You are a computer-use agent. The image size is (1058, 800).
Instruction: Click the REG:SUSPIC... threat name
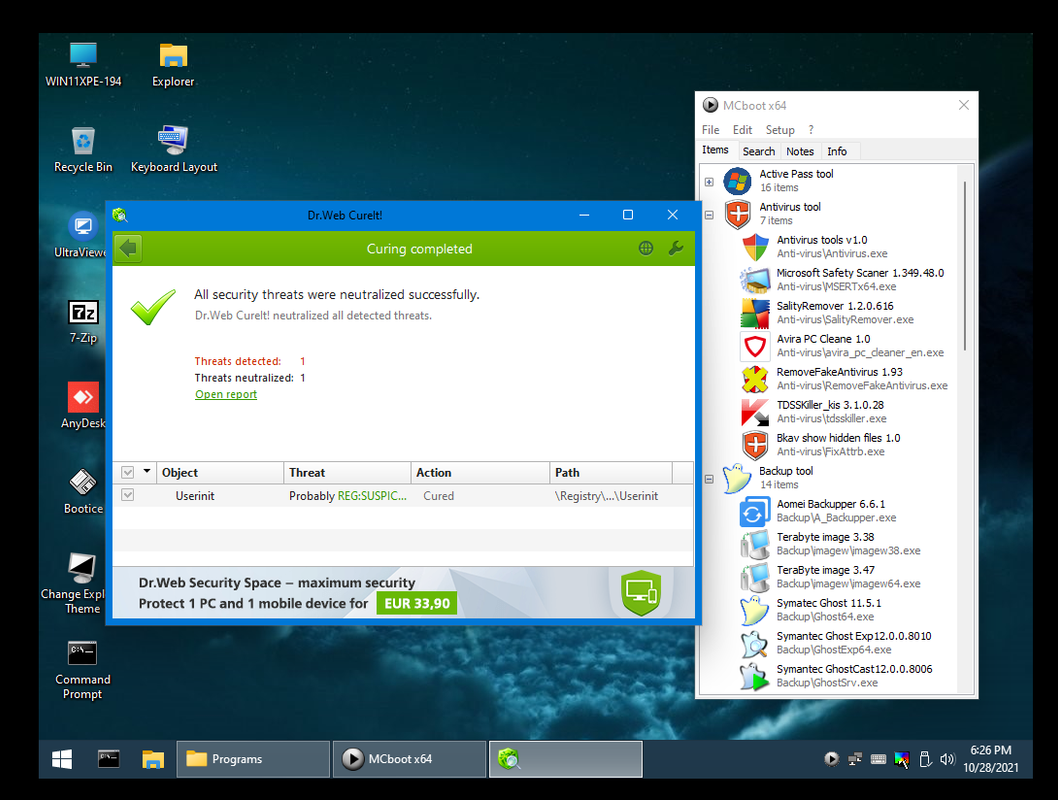[372, 496]
